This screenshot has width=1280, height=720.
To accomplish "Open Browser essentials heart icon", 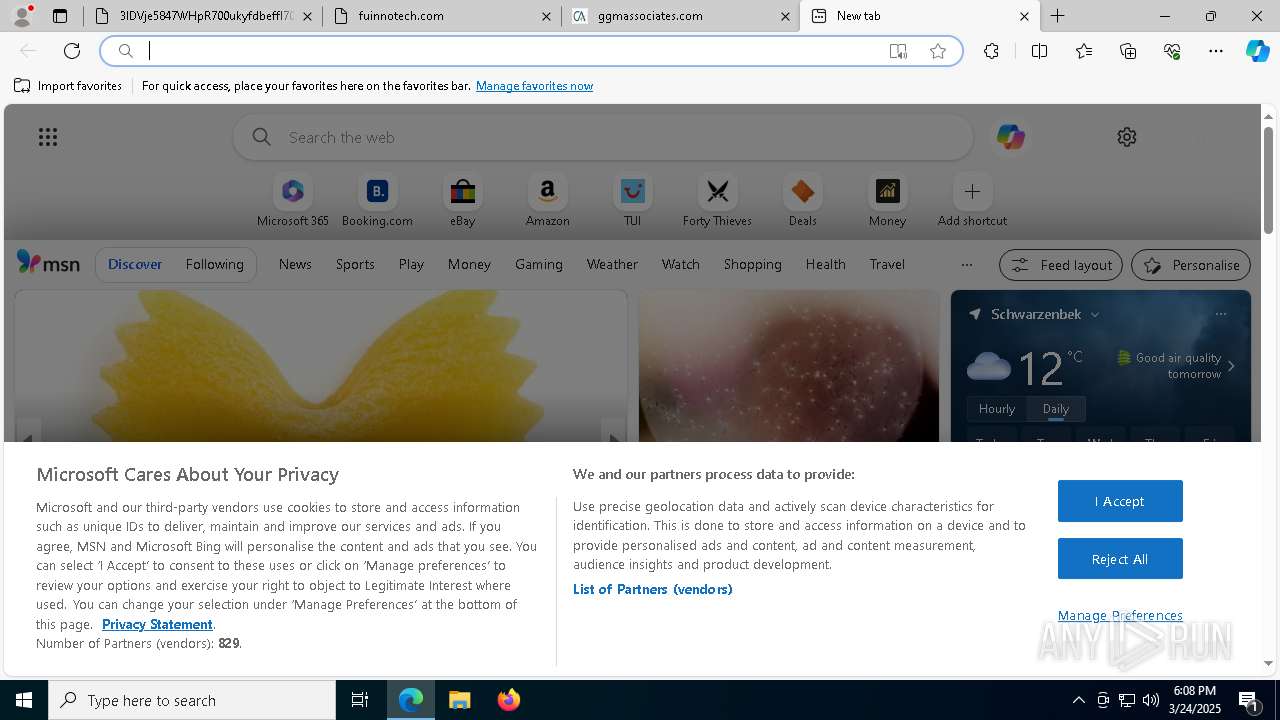I will click(x=1172, y=51).
